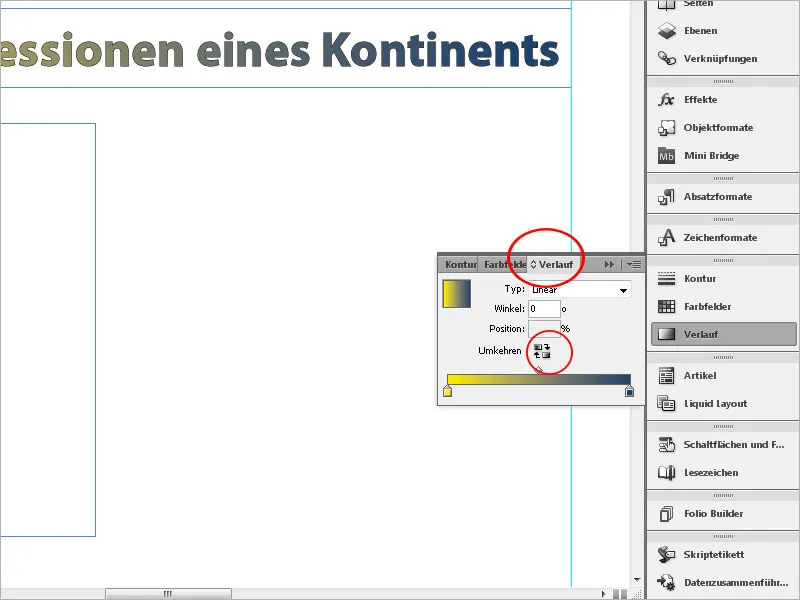This screenshot has width=800, height=600.
Task: Click the split layout view icon in status bar
Action: (x=619, y=594)
